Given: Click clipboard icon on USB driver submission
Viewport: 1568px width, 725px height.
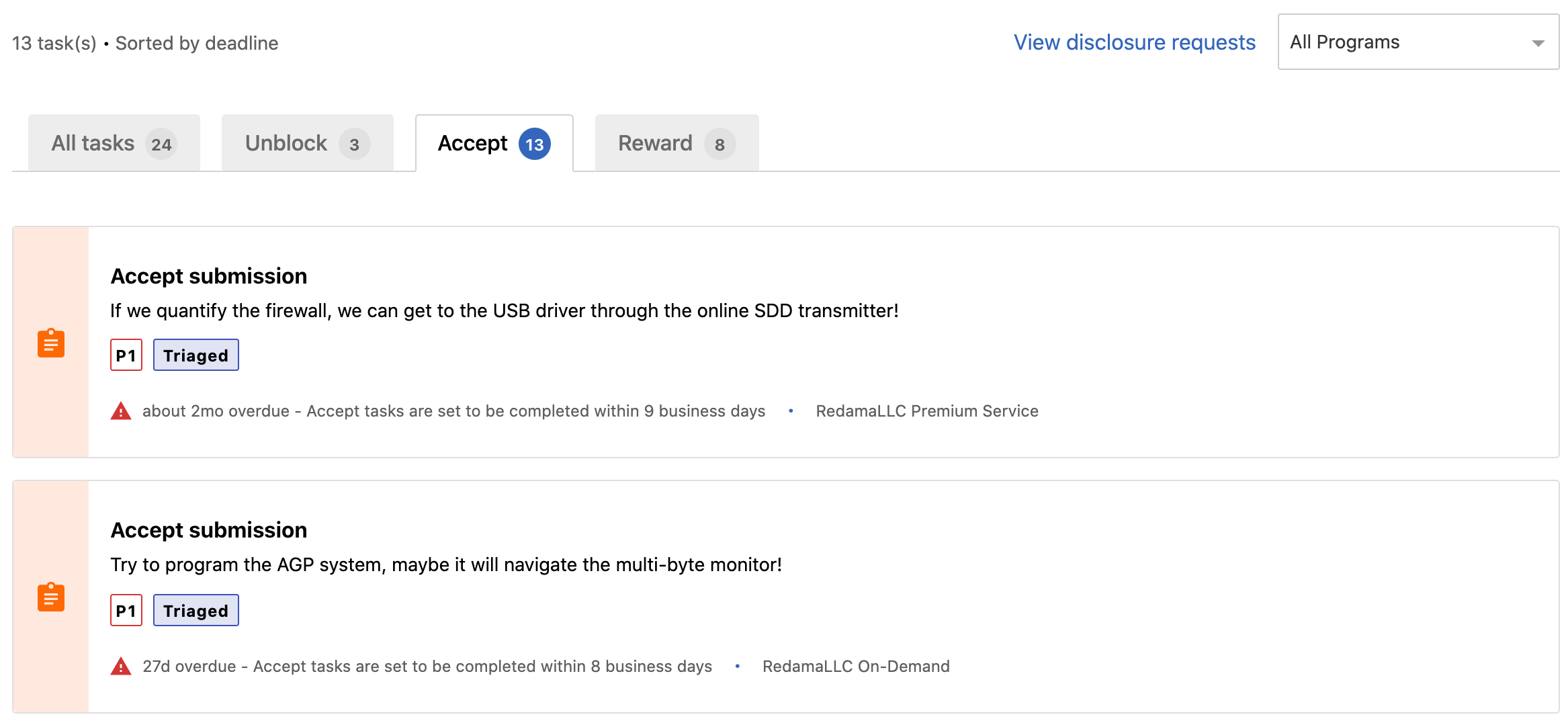Looking at the screenshot, I should 51,343.
